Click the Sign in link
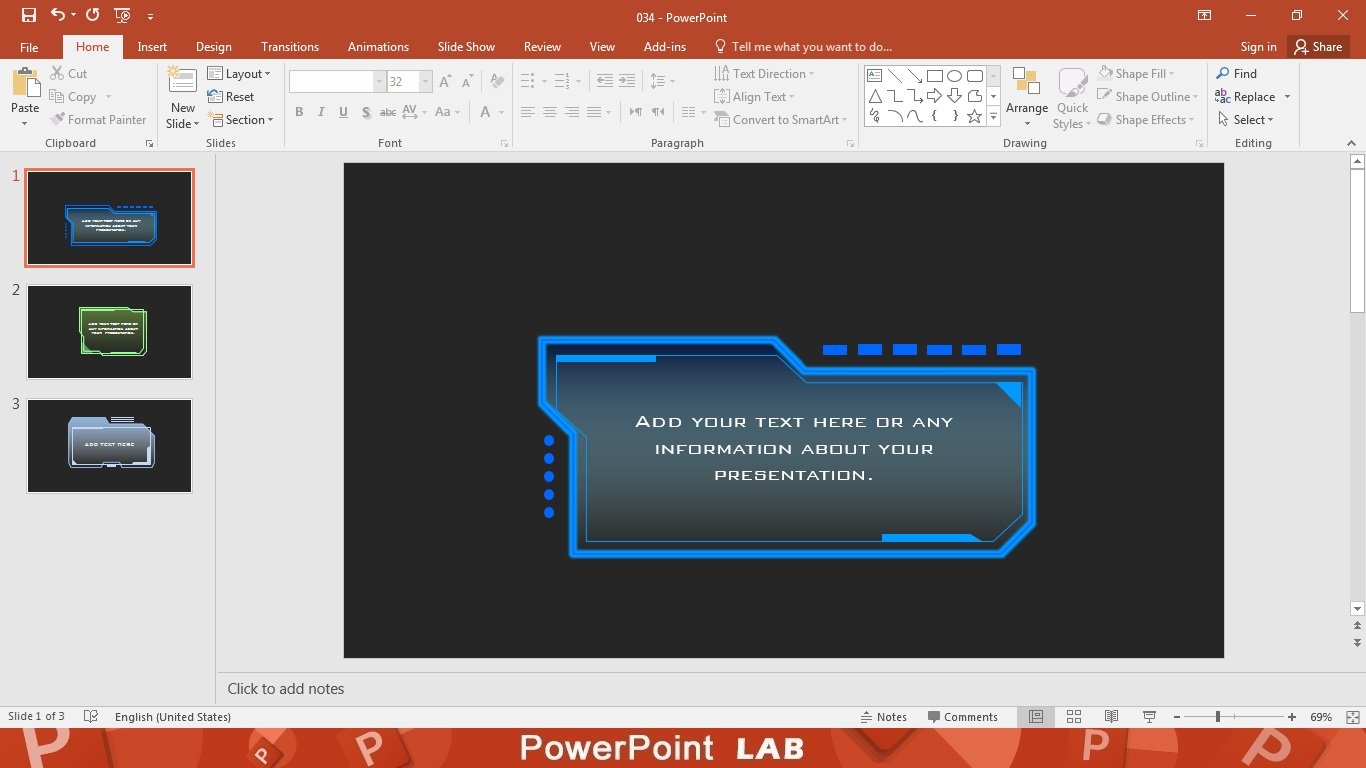1366x768 pixels. 1258,46
